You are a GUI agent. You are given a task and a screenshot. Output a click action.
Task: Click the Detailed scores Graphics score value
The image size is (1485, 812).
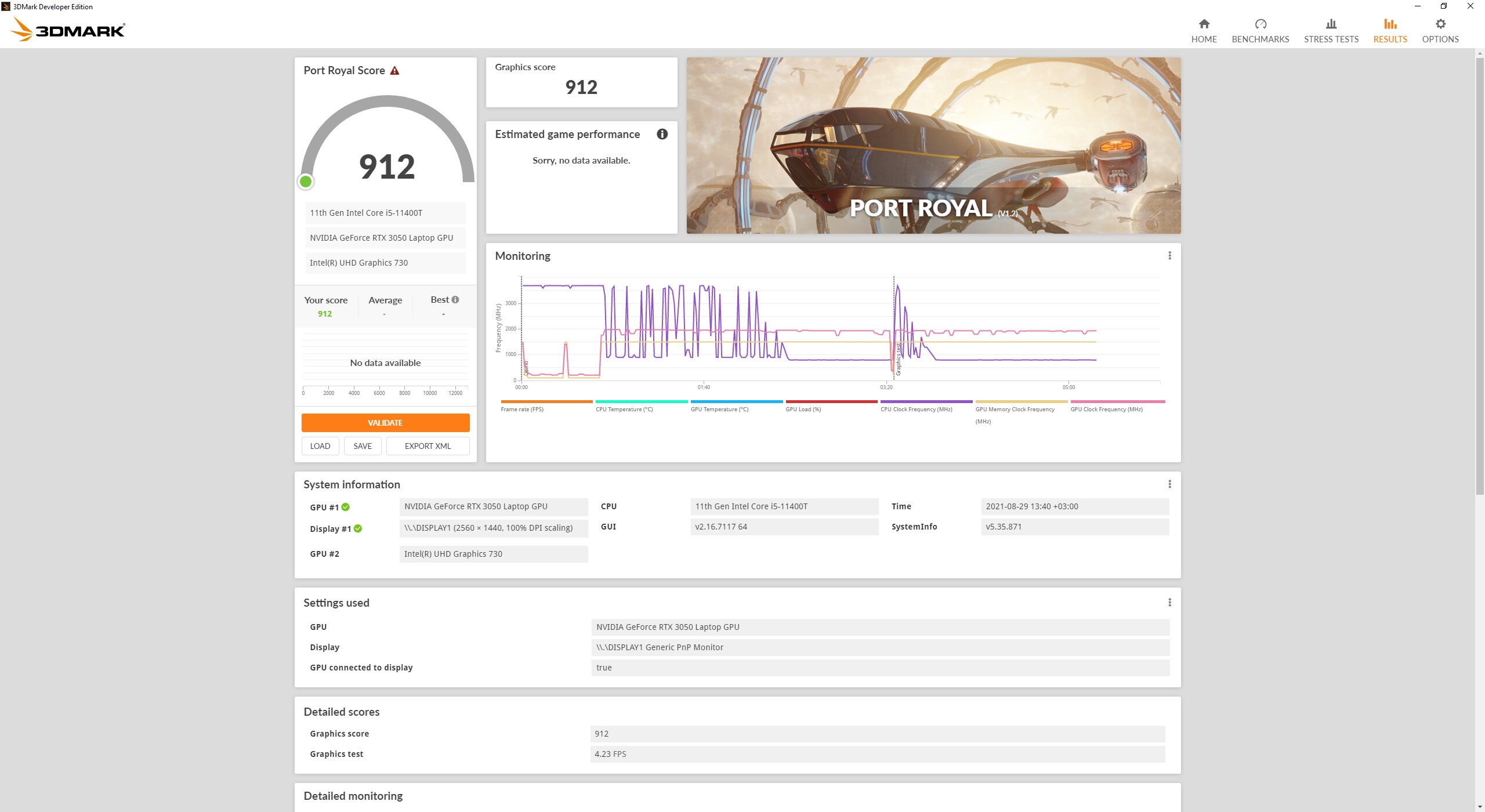[878, 734]
